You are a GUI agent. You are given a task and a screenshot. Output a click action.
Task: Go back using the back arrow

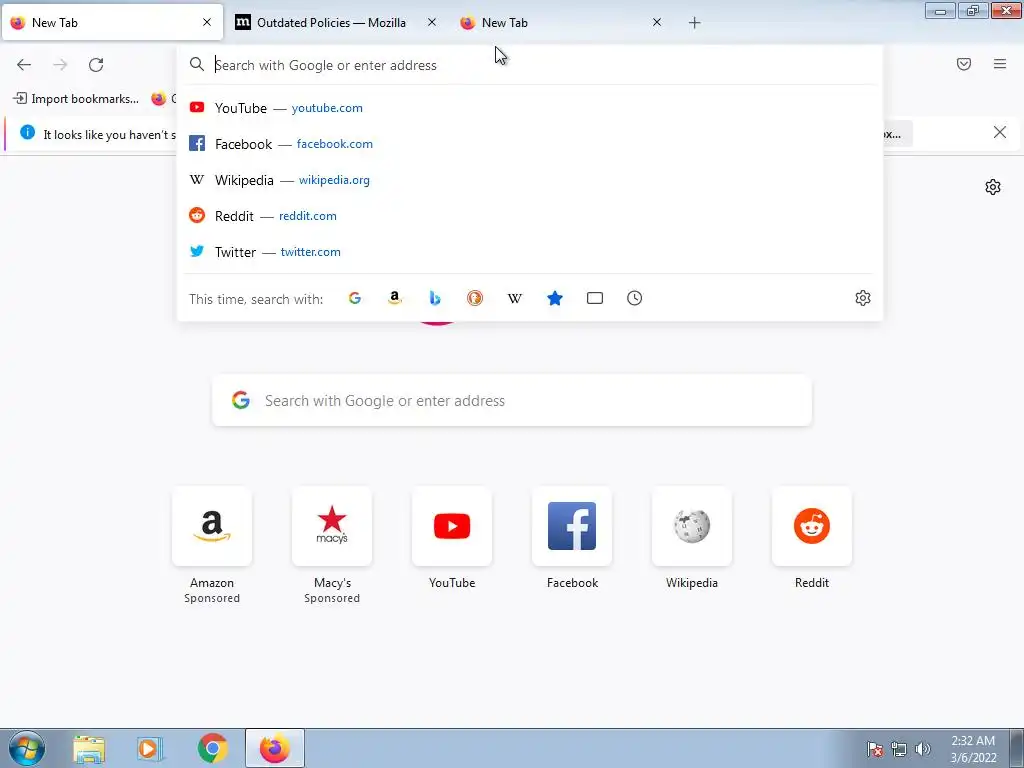pos(24,65)
